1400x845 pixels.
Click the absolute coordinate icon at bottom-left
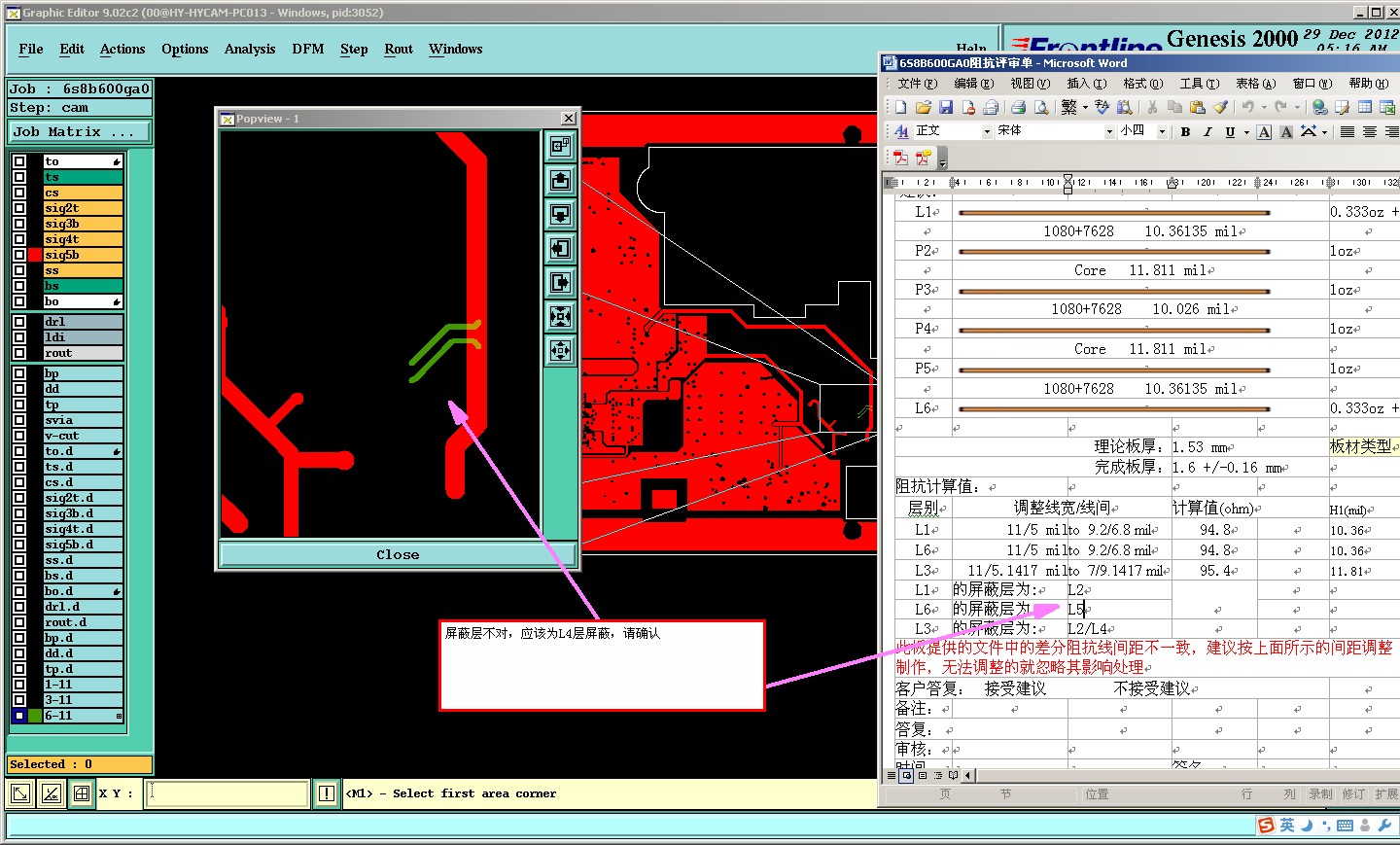tap(19, 793)
